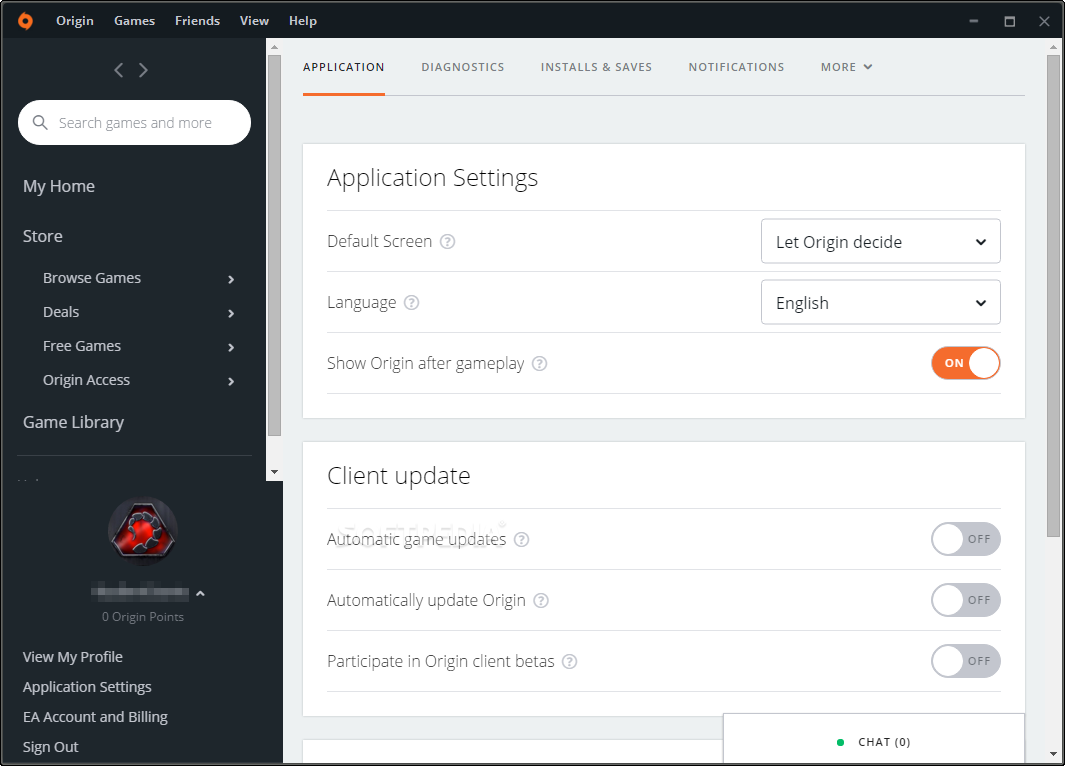The width and height of the screenshot is (1065, 766).
Task: Switch to the INSTALLS & SAVES tab
Action: point(596,67)
